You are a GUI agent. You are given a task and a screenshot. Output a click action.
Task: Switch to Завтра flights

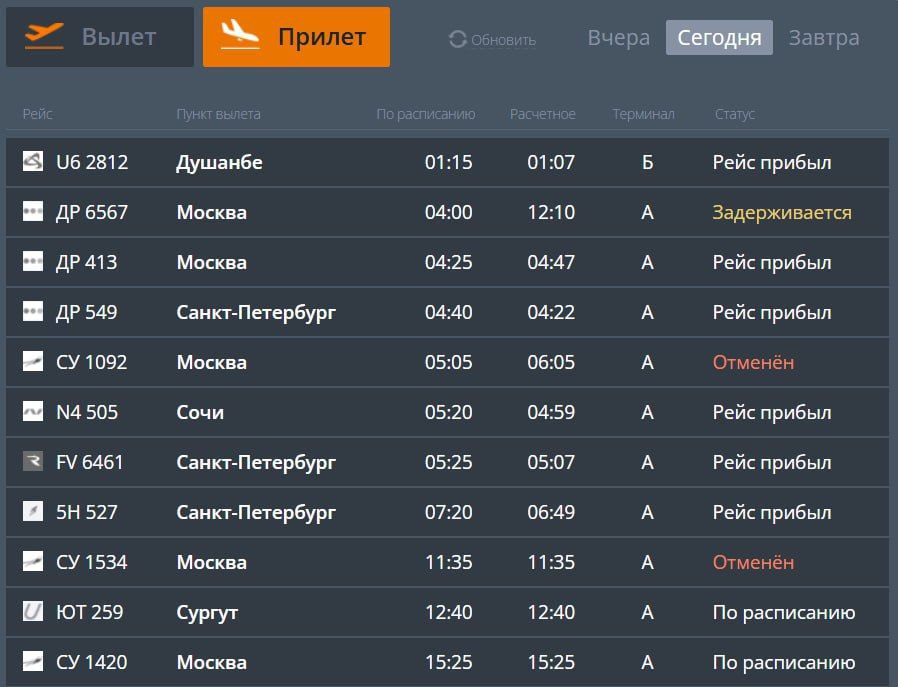pyautogui.click(x=823, y=38)
